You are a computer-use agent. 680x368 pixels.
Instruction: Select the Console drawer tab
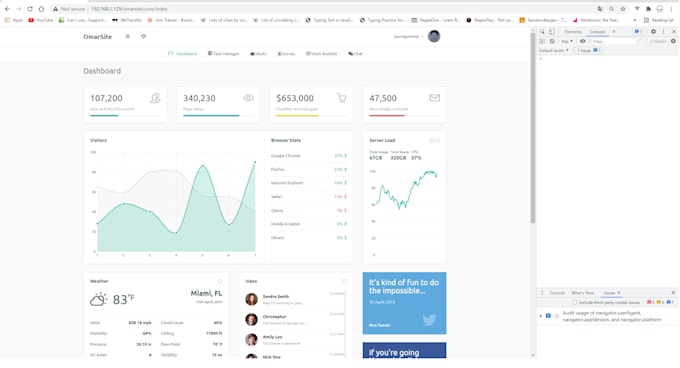click(x=557, y=293)
